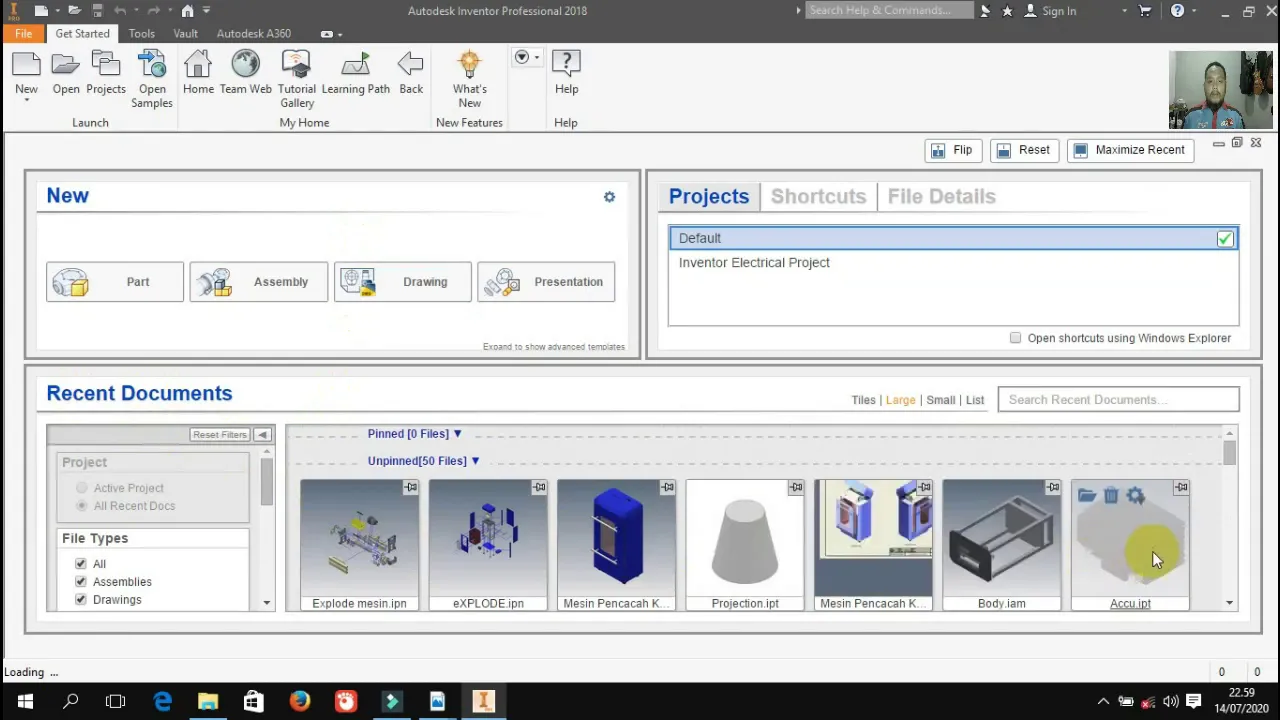The image size is (1280, 720).
Task: Pin the Projection.ipt document
Action: pyautogui.click(x=796, y=487)
